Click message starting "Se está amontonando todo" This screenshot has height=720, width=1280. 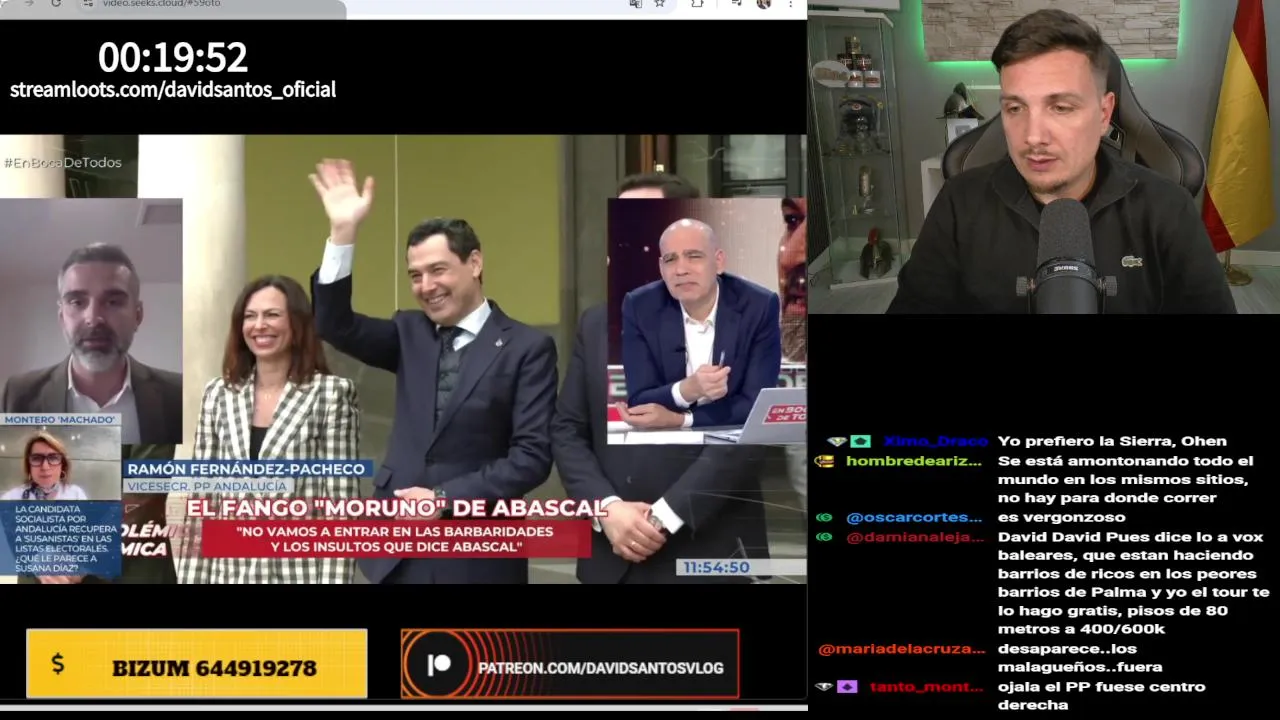[1125, 479]
